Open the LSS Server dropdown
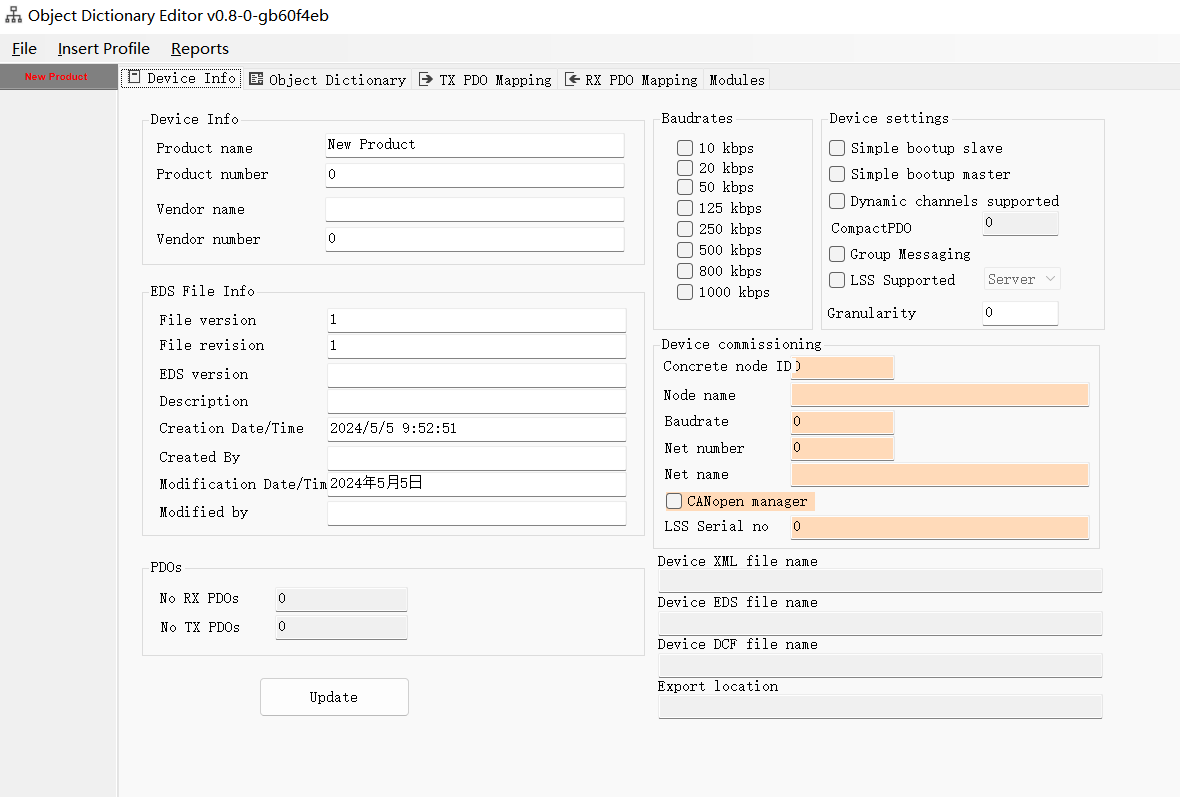 pos(1021,279)
